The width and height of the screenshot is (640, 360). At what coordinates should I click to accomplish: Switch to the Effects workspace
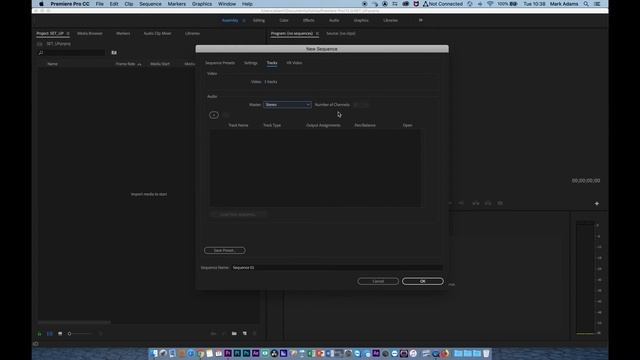[x=309, y=20]
